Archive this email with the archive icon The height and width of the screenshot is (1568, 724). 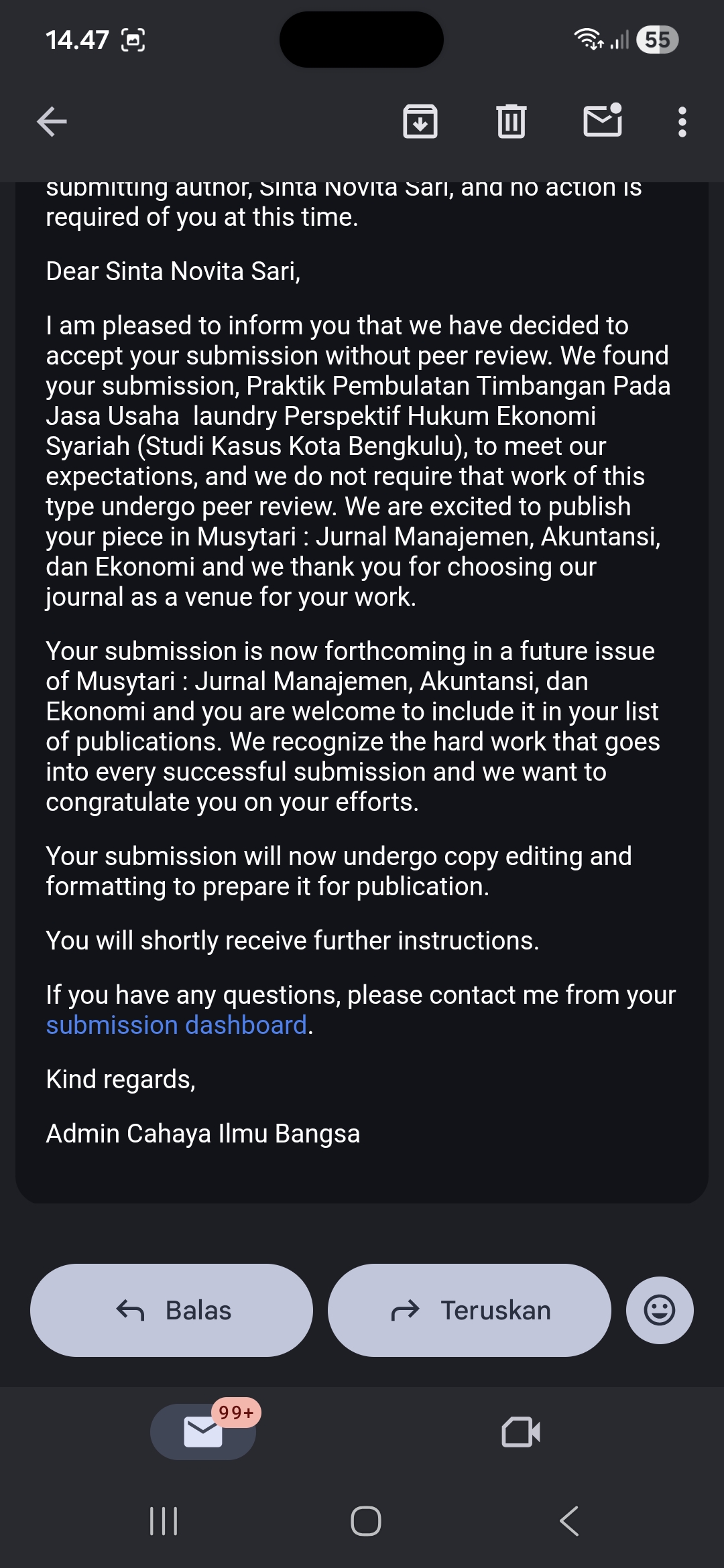tap(420, 122)
